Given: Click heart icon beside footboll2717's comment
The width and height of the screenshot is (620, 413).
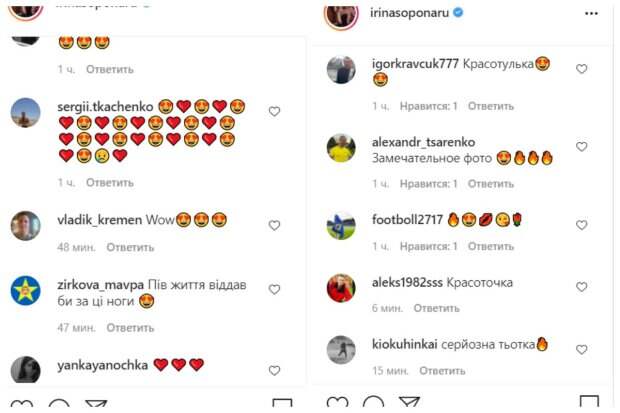Looking at the screenshot, I should [582, 223].
